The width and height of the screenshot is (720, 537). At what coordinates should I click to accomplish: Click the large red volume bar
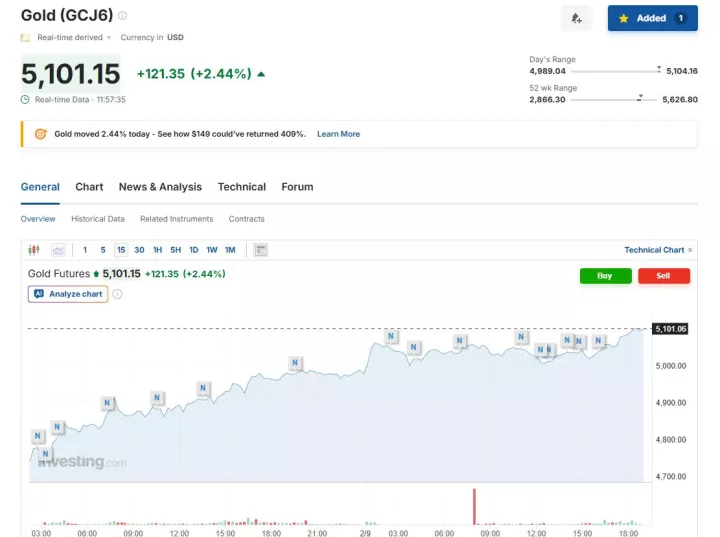click(x=474, y=506)
